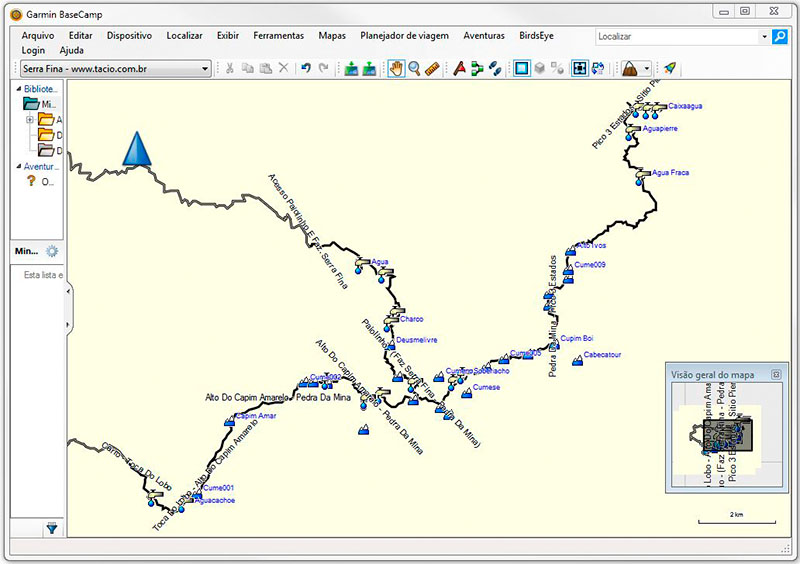The width and height of the screenshot is (800, 564).
Task: Click the upper arrow on the side panel splitter
Action: point(68,292)
